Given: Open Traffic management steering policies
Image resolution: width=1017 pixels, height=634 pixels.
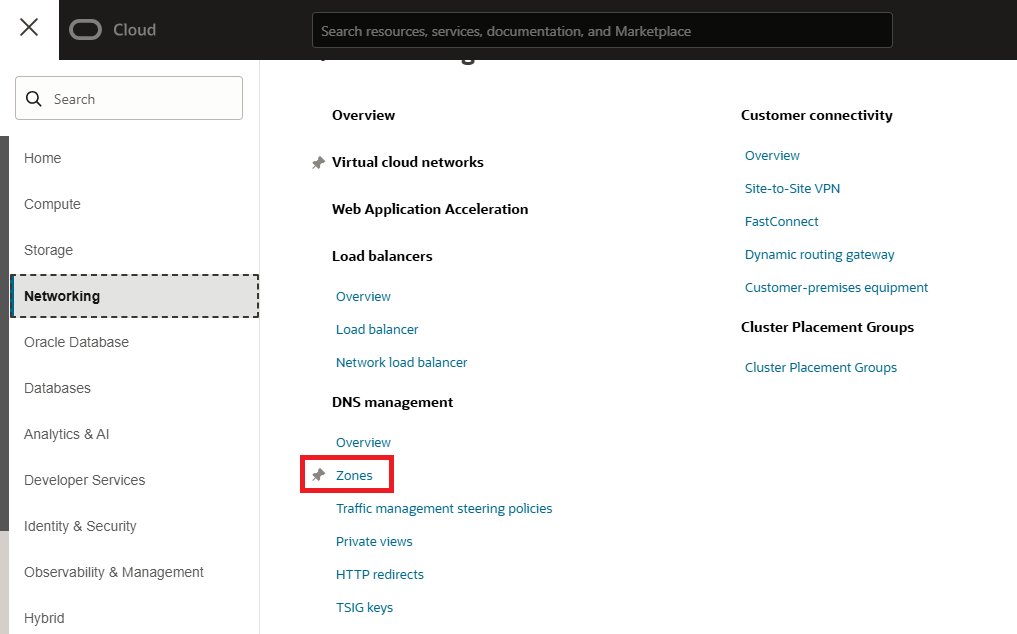Looking at the screenshot, I should (444, 508).
